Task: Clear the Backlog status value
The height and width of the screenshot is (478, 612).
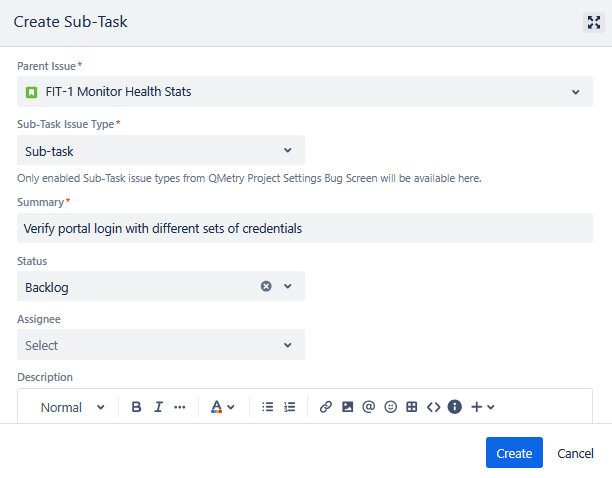Action: point(266,286)
